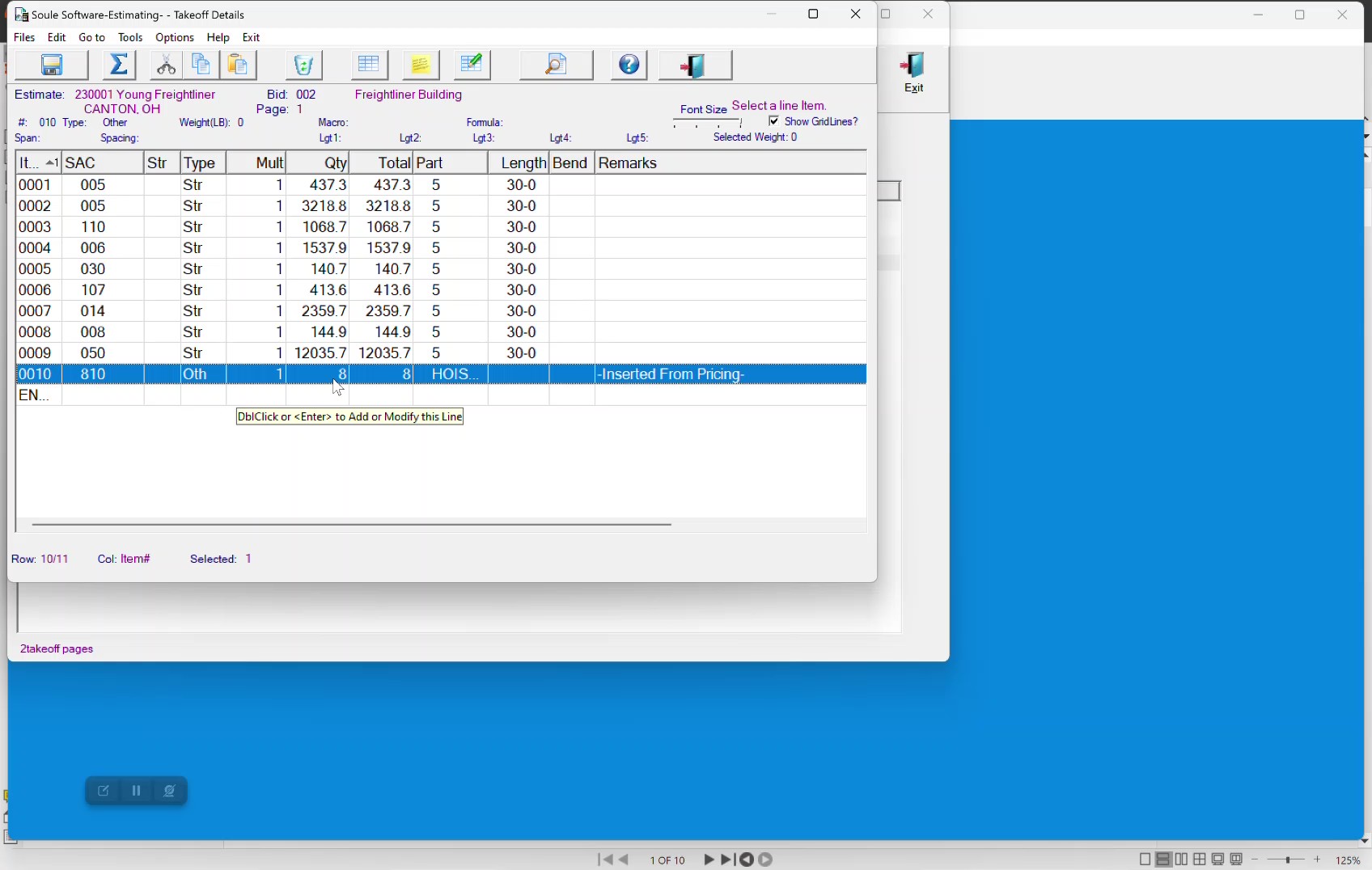This screenshot has height=870, width=1372.
Task: Click the grid horizontal scrollbar
Action: (x=352, y=525)
